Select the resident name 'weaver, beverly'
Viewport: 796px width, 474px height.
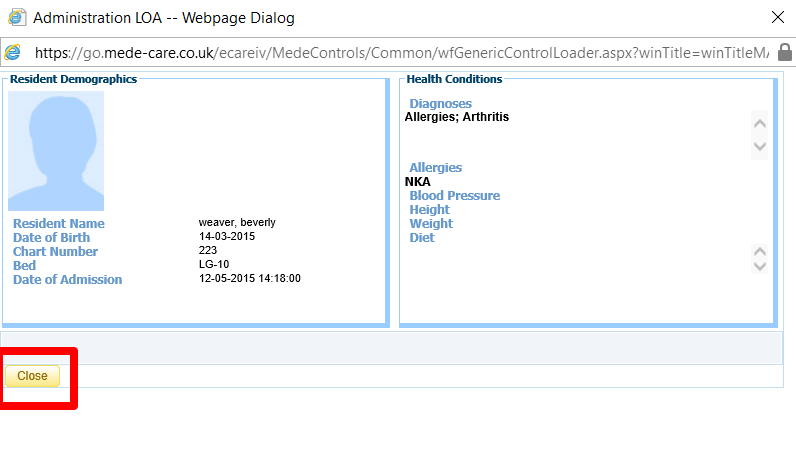(x=237, y=222)
